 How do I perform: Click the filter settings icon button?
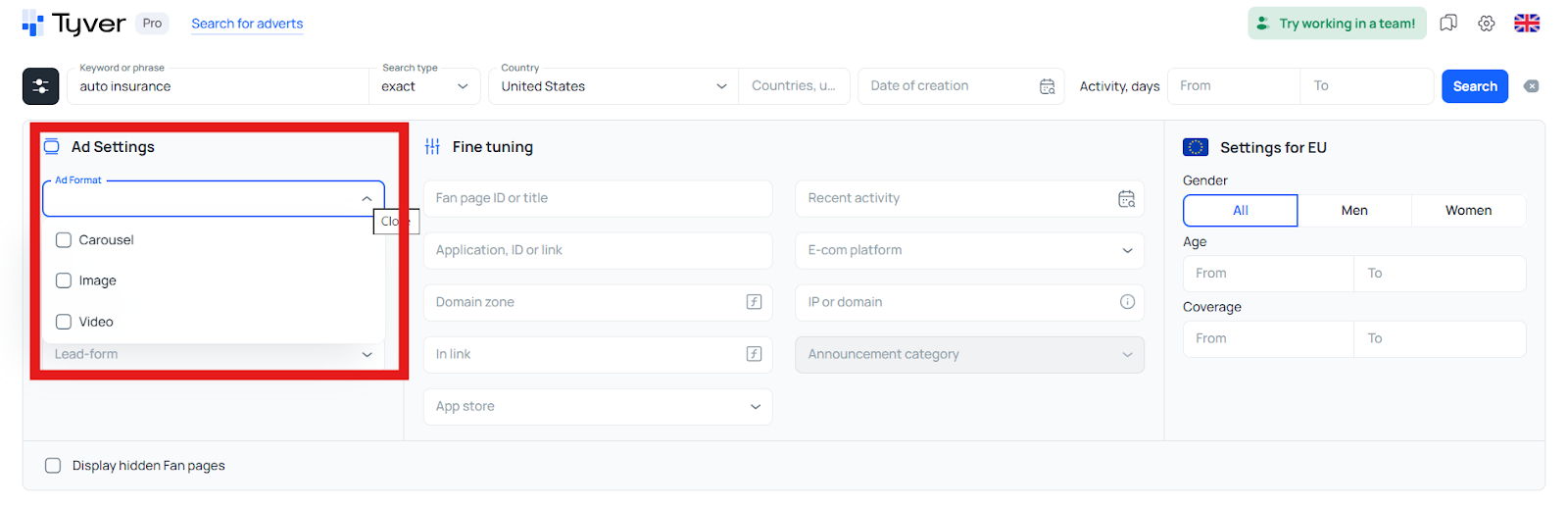(41, 86)
